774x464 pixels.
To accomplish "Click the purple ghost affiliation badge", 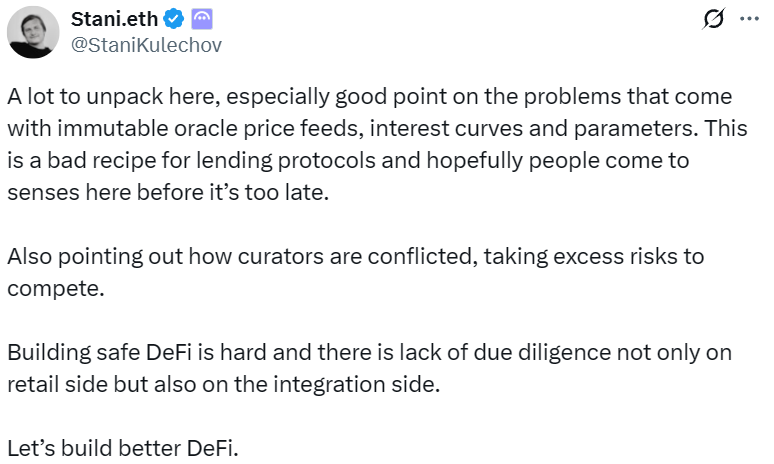I will (200, 18).
